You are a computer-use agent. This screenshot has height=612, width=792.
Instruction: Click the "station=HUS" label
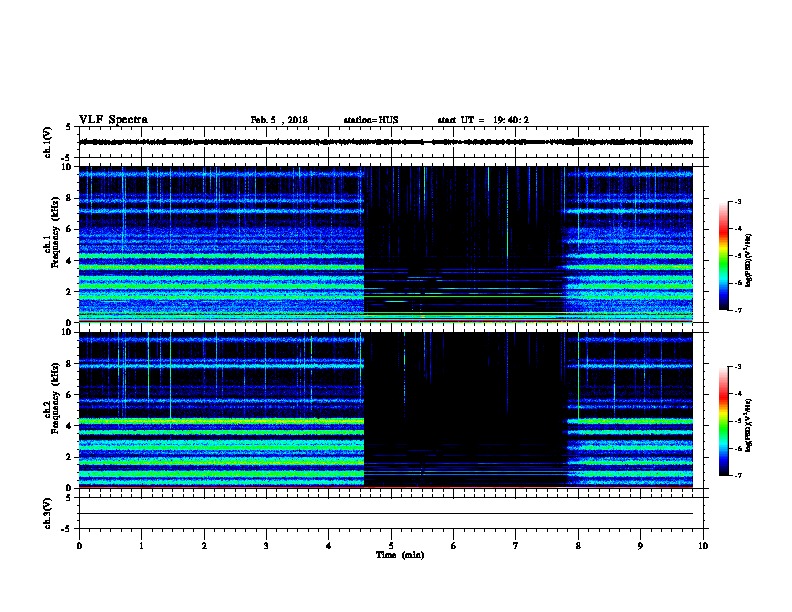click(x=371, y=120)
